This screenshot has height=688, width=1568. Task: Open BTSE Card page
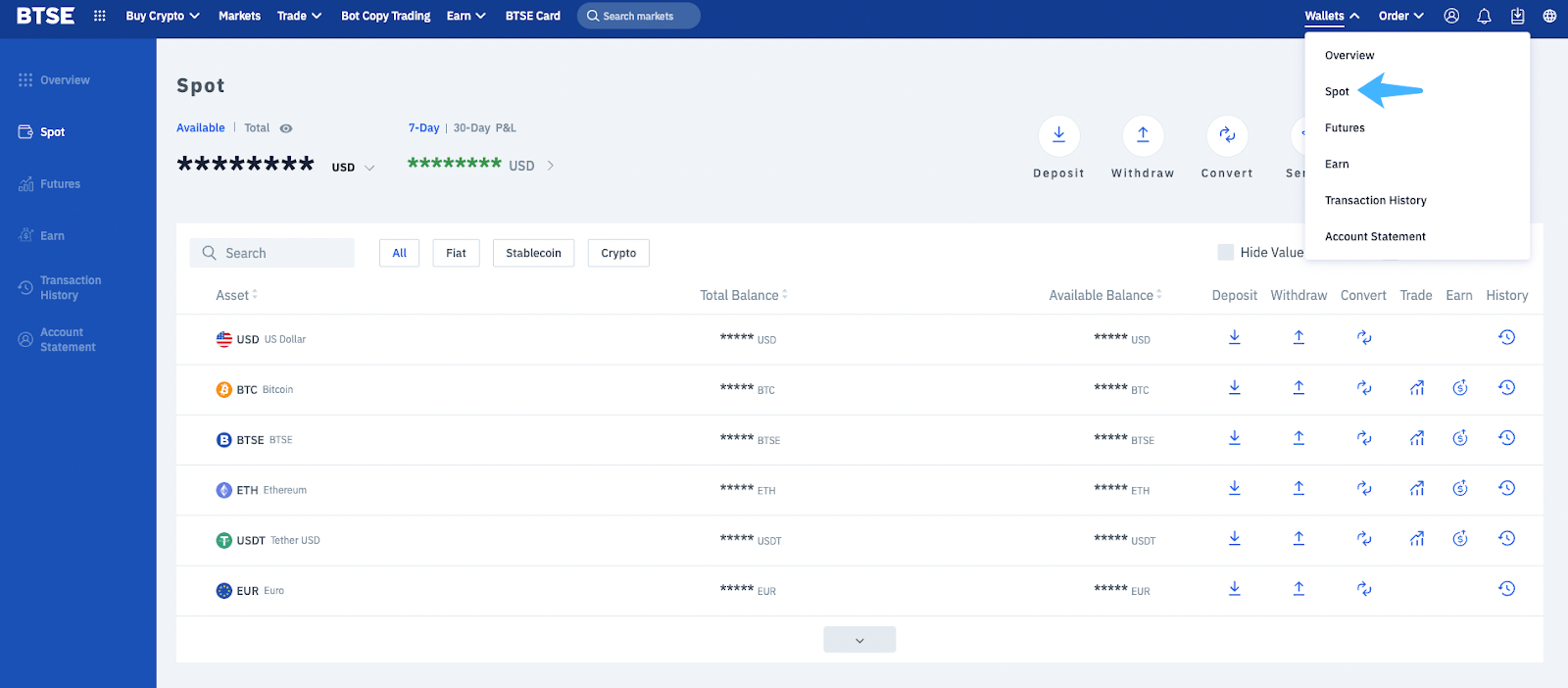(x=533, y=16)
